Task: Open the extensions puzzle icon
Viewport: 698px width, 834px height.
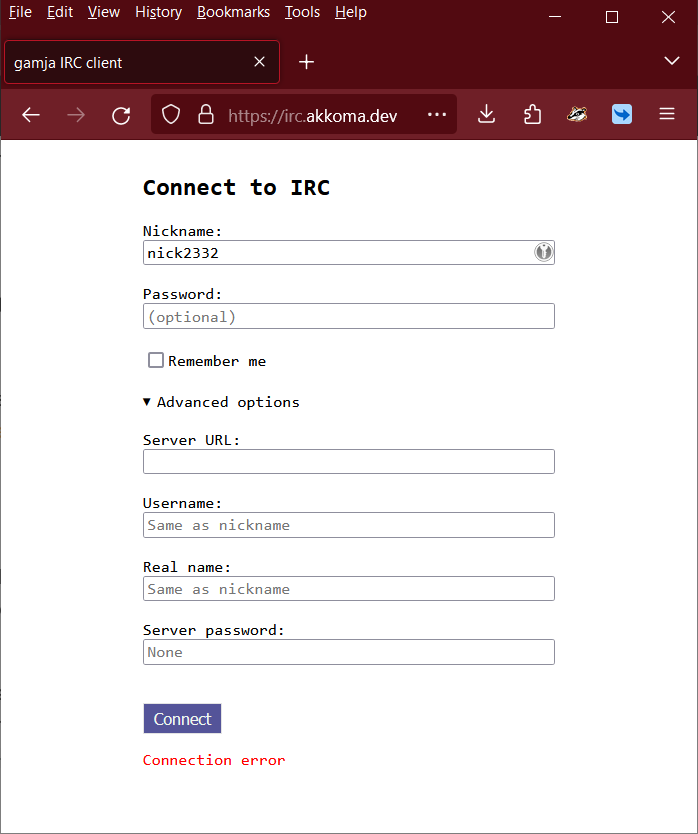Action: (x=532, y=114)
